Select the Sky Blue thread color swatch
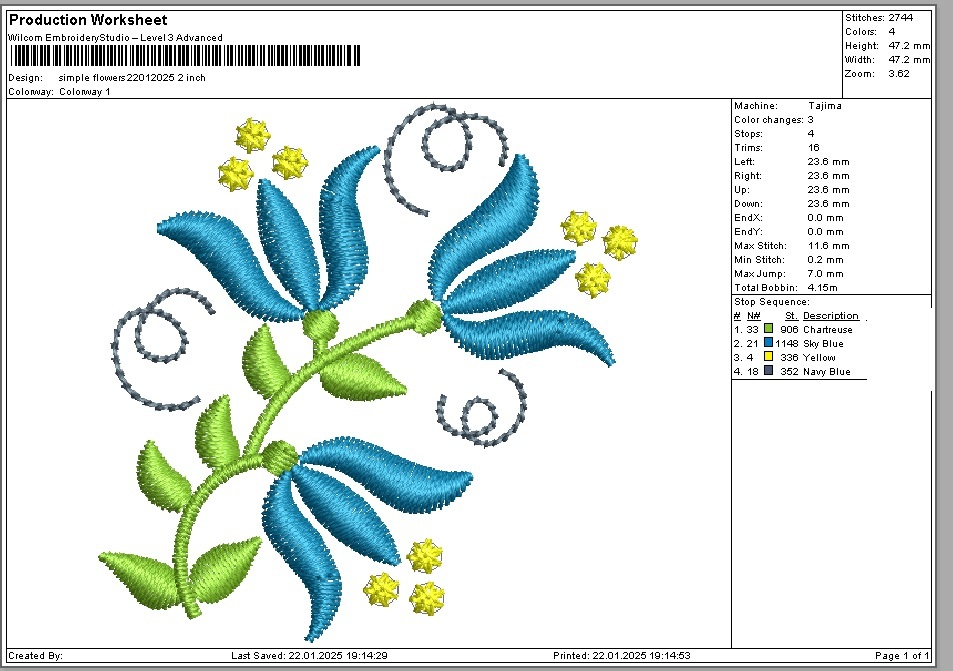Screen dimensions: 953x671 click(x=768, y=343)
